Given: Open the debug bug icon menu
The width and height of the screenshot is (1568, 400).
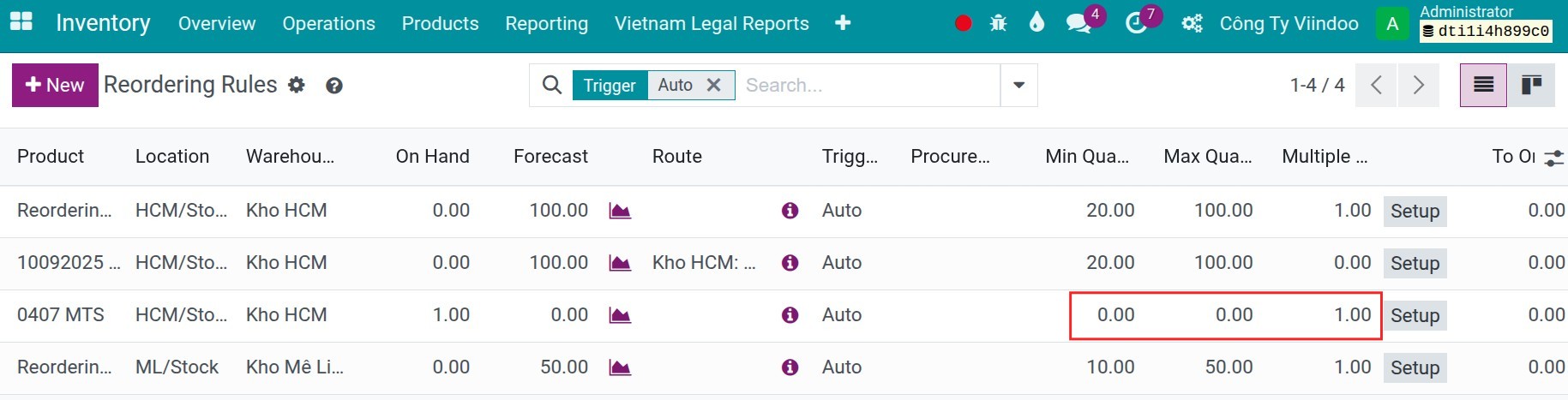Looking at the screenshot, I should tap(998, 23).
